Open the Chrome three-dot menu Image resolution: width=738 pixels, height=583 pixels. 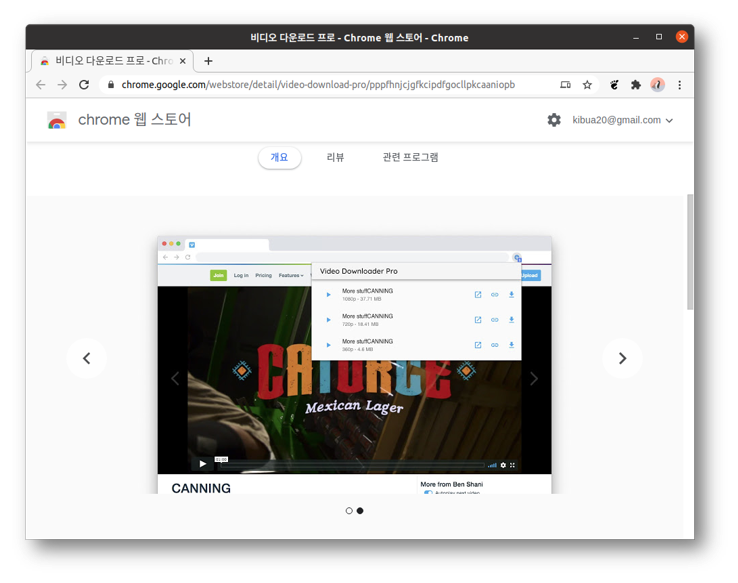[x=679, y=85]
